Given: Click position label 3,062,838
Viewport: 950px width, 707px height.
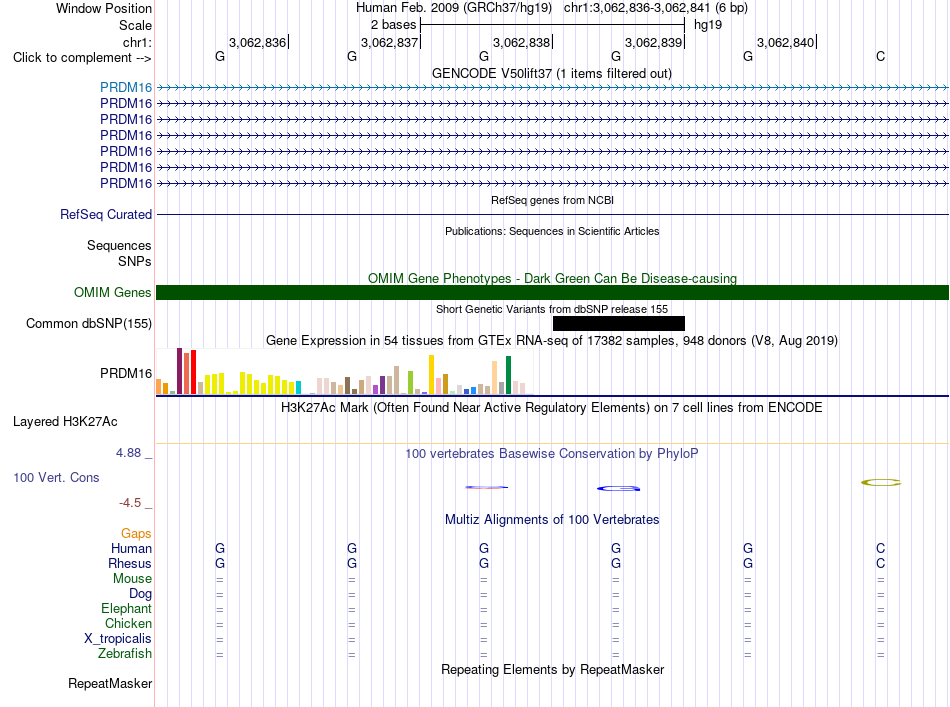Looking at the screenshot, I should point(521,42).
